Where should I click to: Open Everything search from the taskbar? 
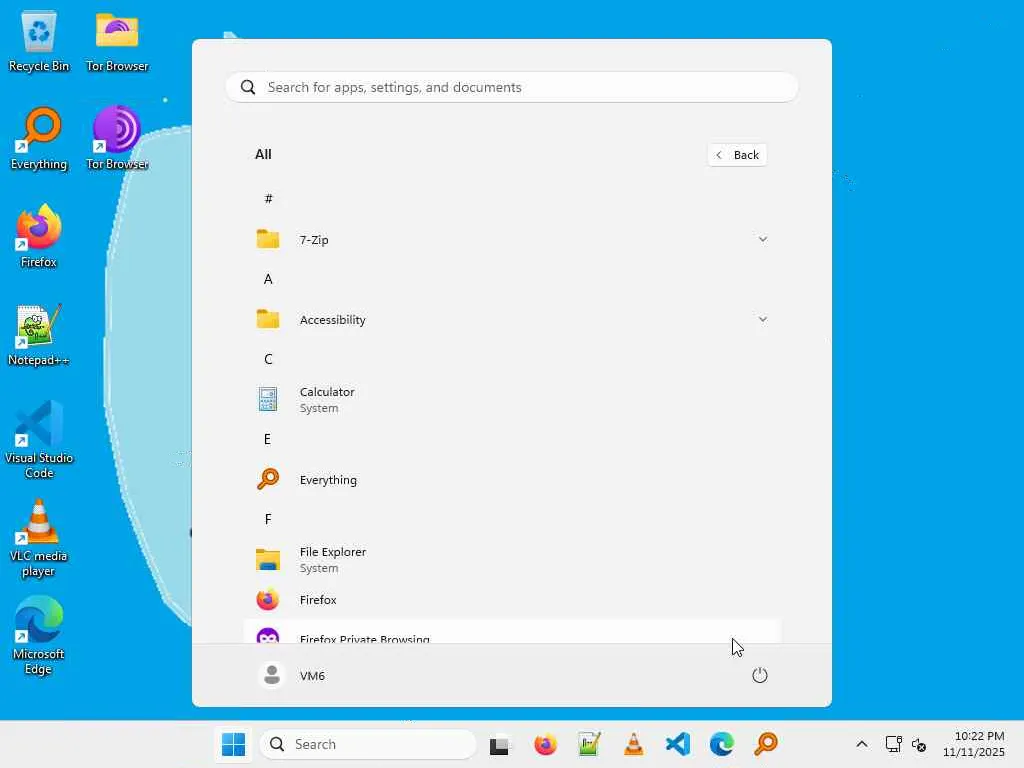(766, 744)
